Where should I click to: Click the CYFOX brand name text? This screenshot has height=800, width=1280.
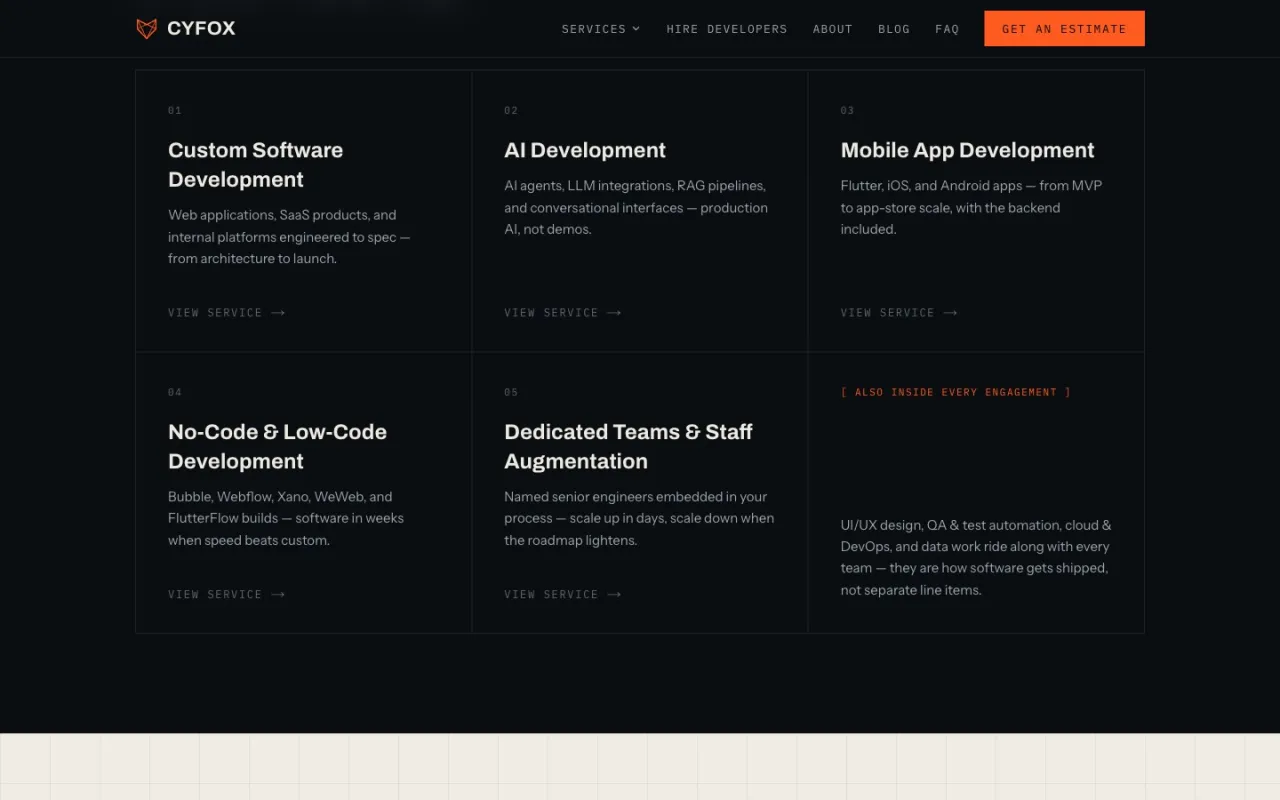coord(201,29)
